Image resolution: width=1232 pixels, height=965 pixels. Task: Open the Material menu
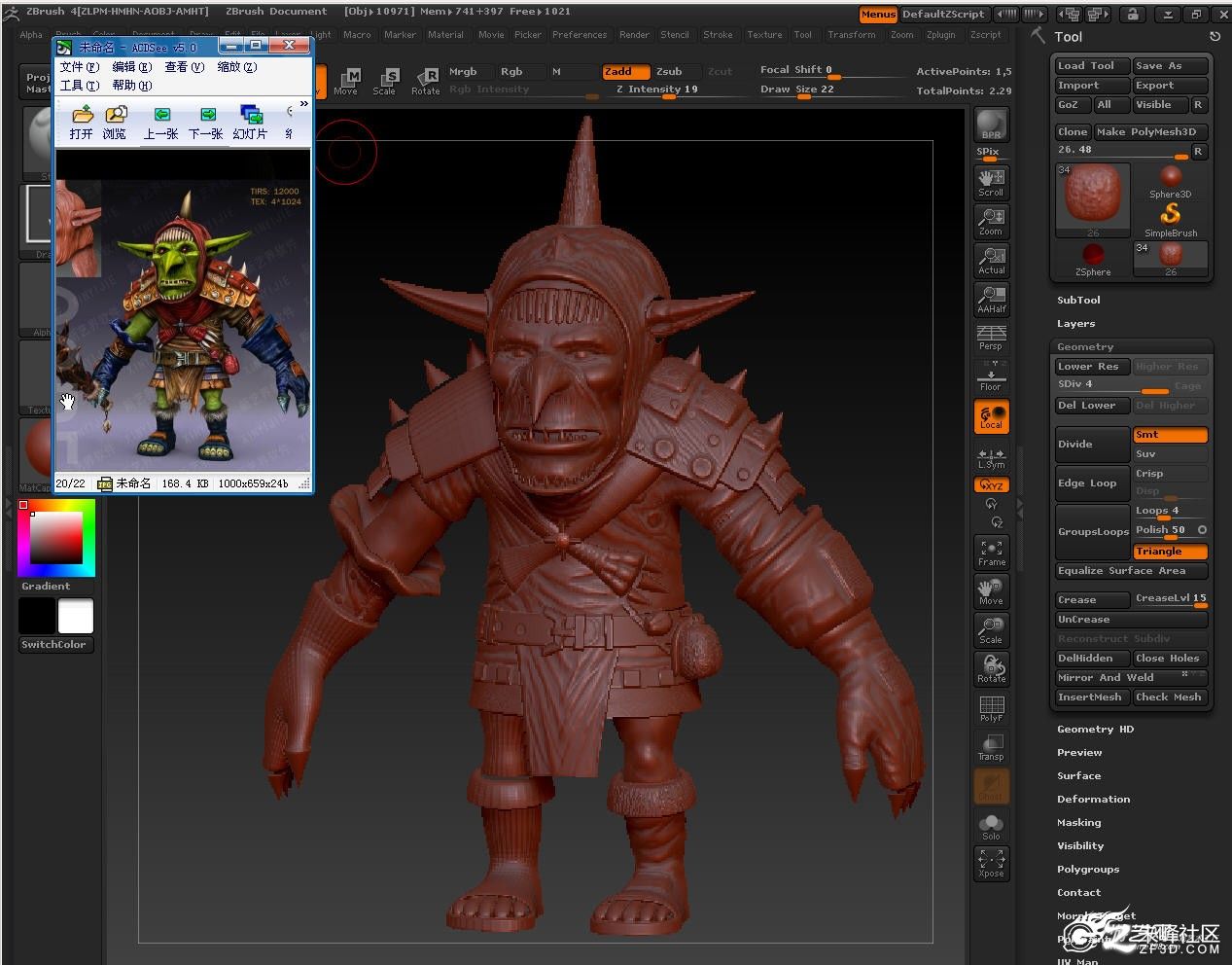445,35
